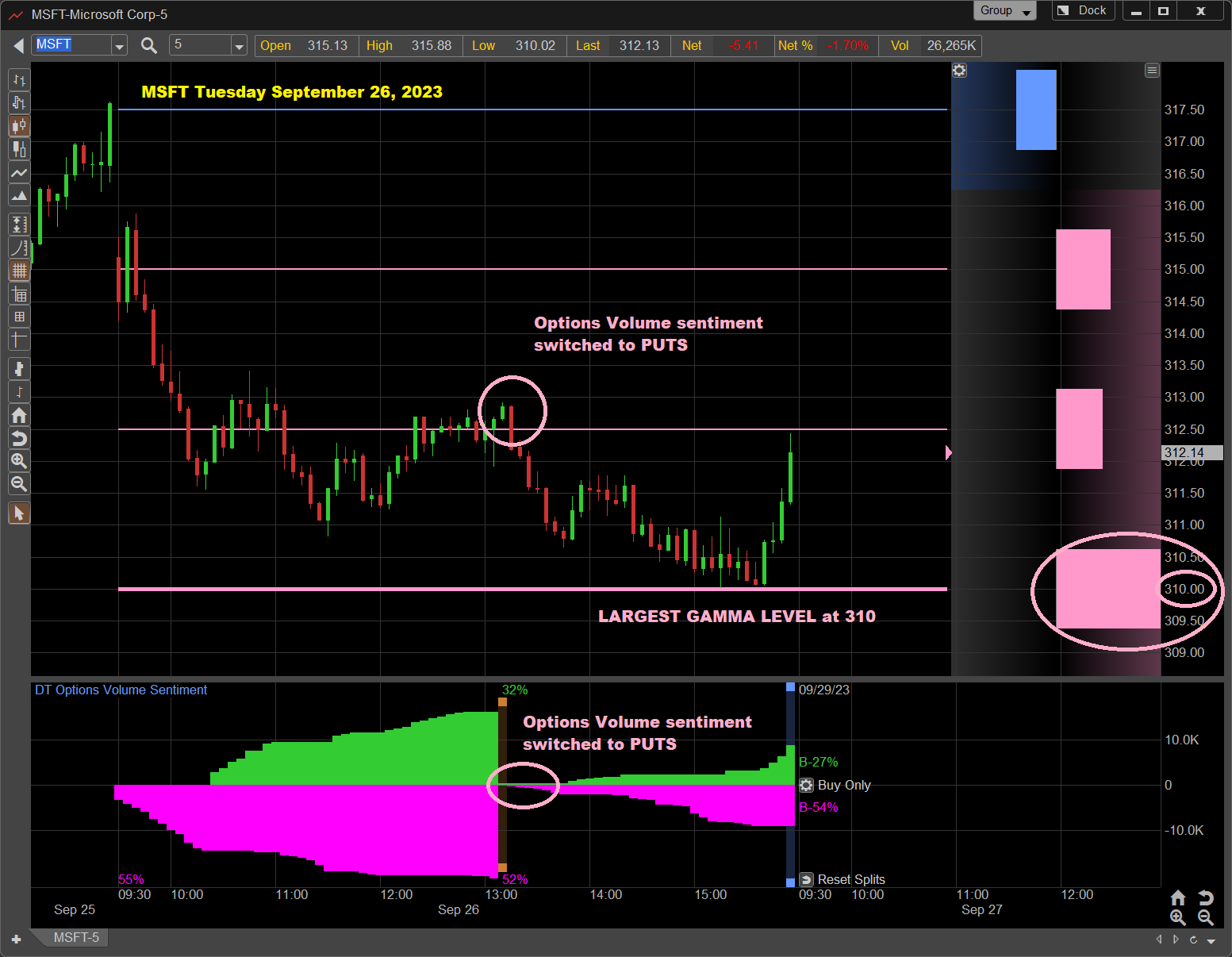Click zoom out magnifier in left toolbar

19,484
